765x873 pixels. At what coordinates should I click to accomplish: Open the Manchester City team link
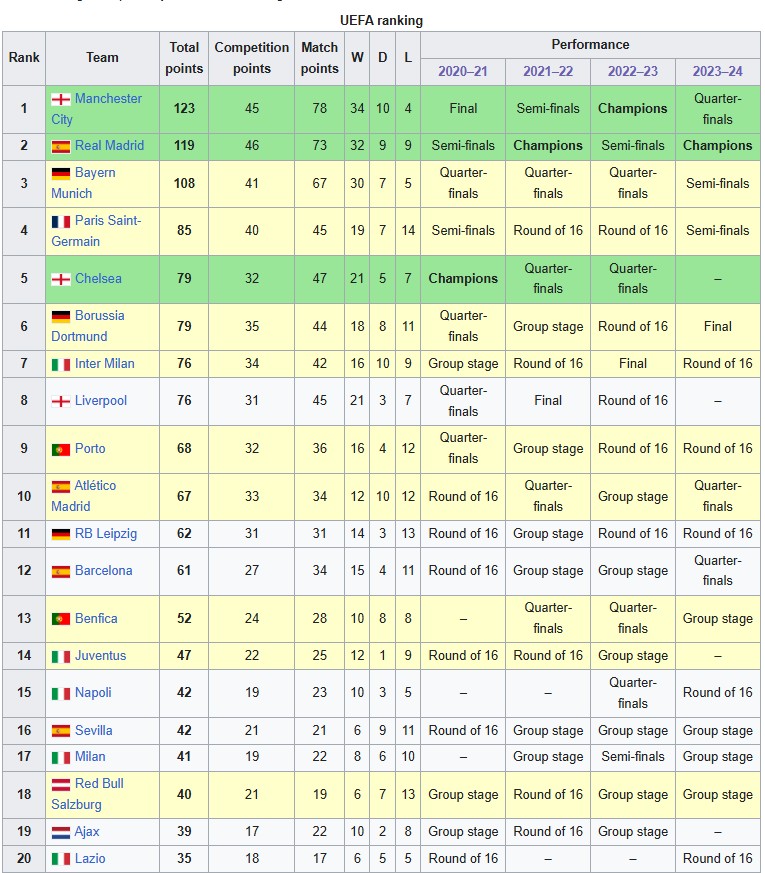point(96,109)
